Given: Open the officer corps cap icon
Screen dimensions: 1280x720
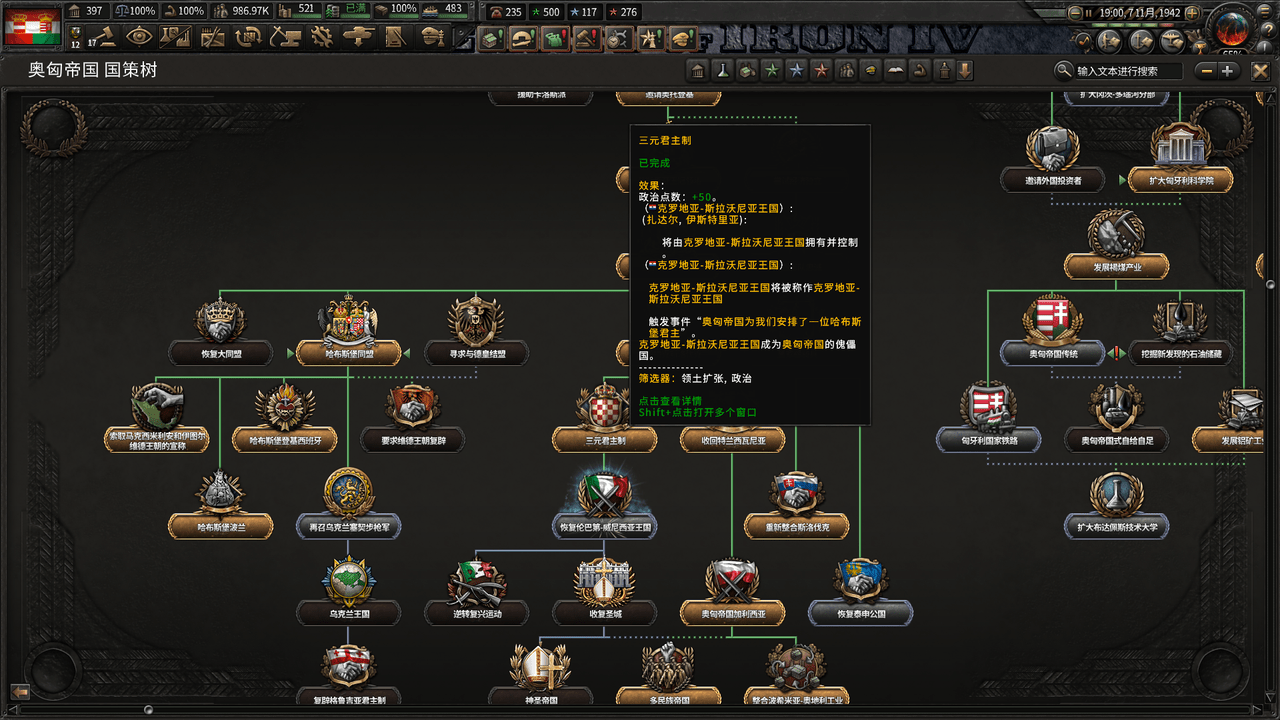Looking at the screenshot, I should pos(432,37).
